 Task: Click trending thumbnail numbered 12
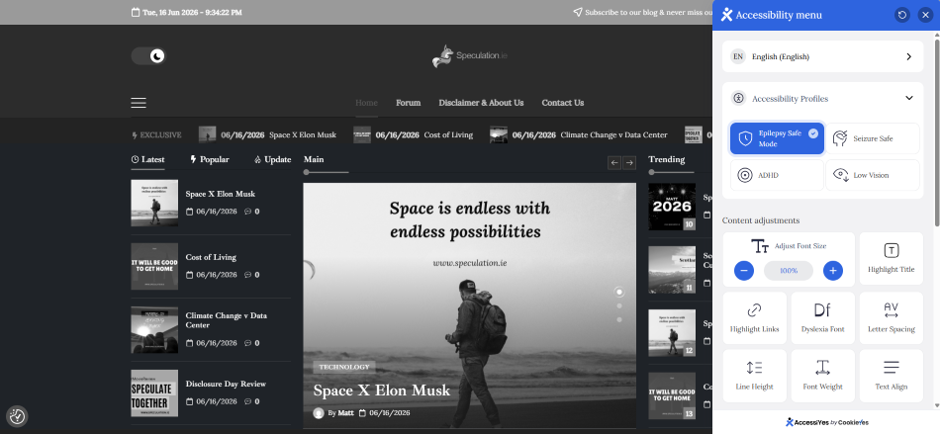[672, 333]
